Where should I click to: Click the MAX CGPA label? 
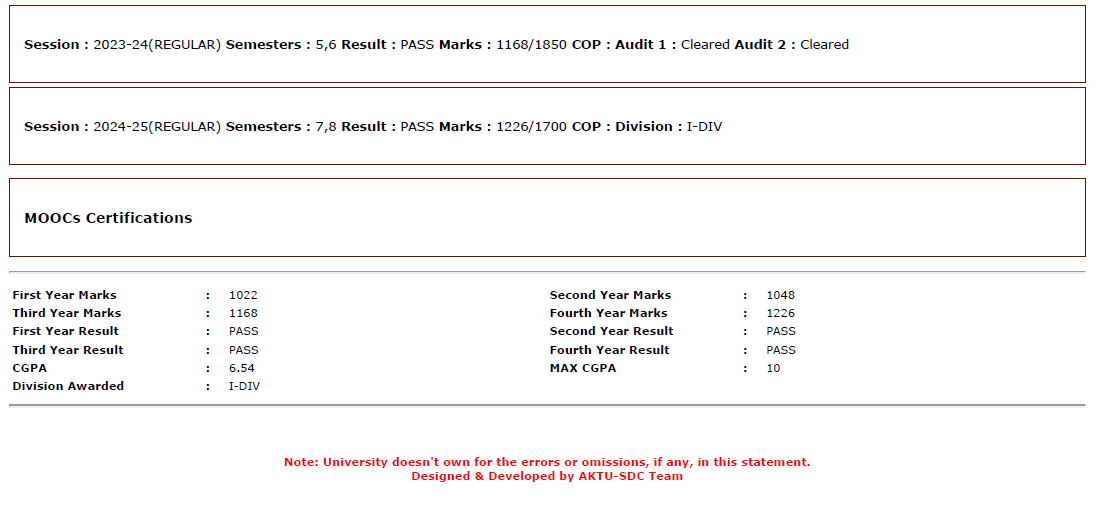coord(583,368)
